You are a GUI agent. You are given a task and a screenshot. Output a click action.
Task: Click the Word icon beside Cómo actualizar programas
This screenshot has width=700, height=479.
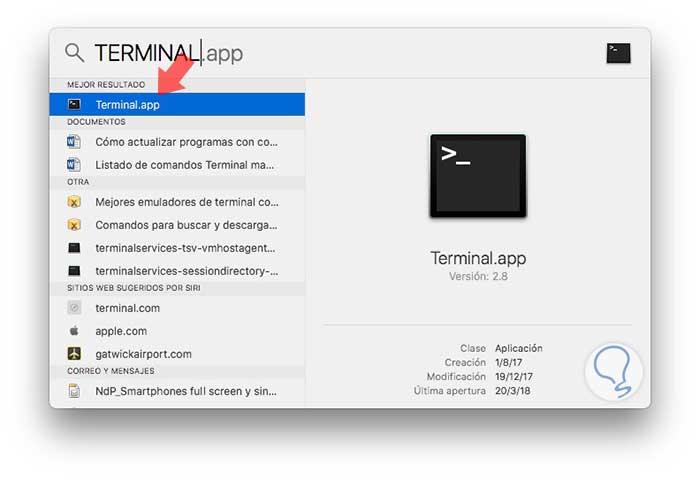74,142
